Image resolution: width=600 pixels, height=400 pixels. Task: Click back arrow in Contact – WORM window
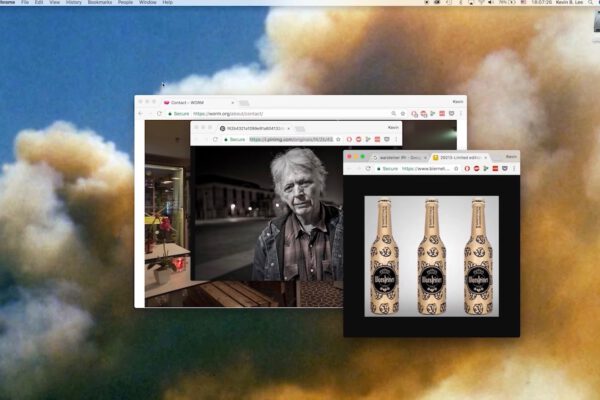click(x=141, y=114)
